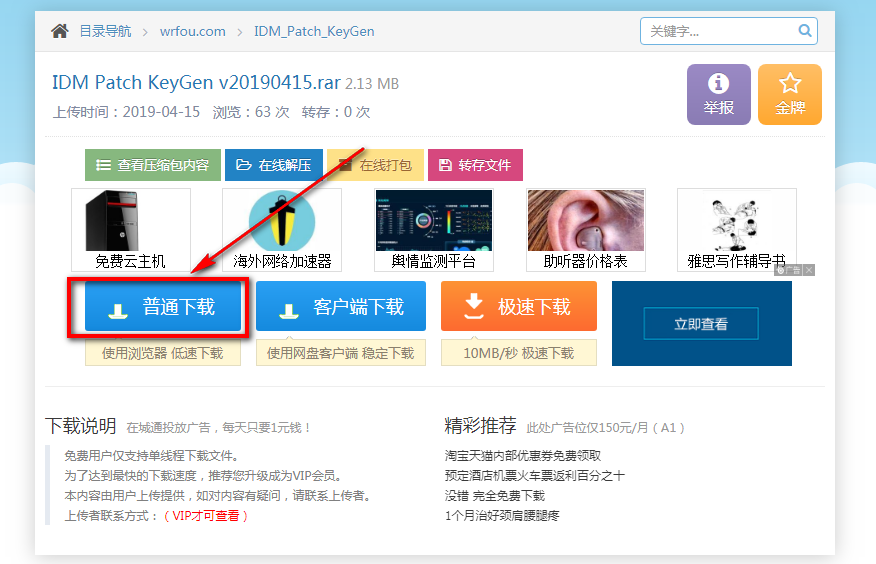Image resolution: width=876 pixels, height=564 pixels.
Task: Click 查看压缩包内容 green button
Action: [153, 165]
